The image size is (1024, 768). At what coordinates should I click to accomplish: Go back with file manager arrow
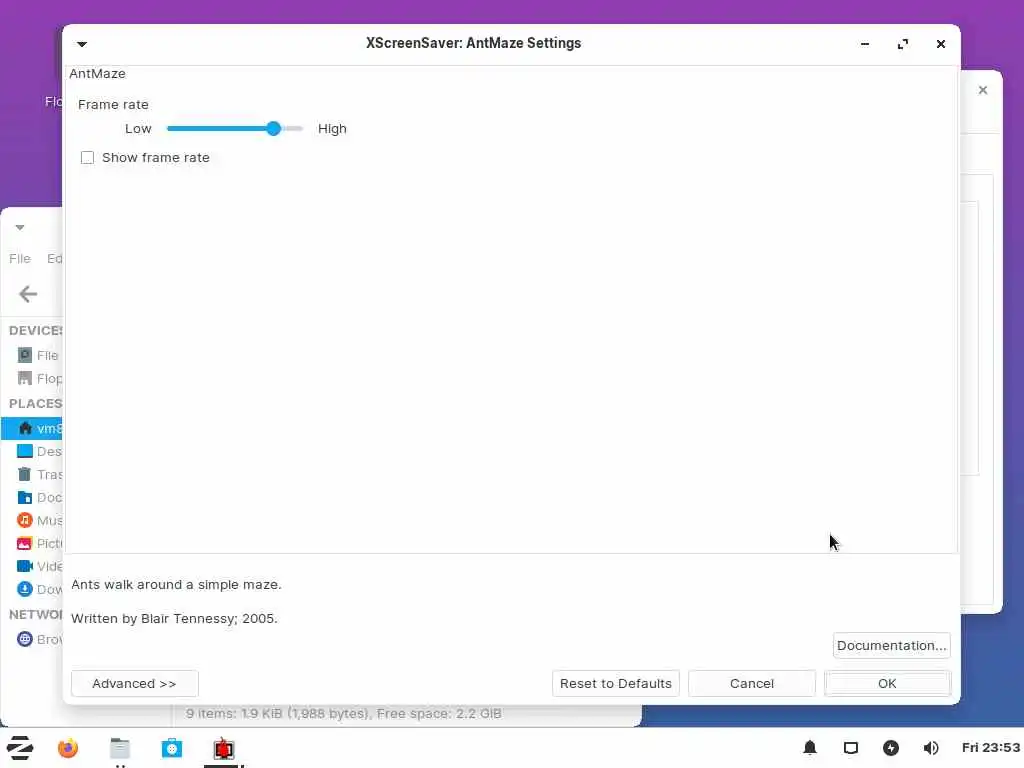[27, 294]
